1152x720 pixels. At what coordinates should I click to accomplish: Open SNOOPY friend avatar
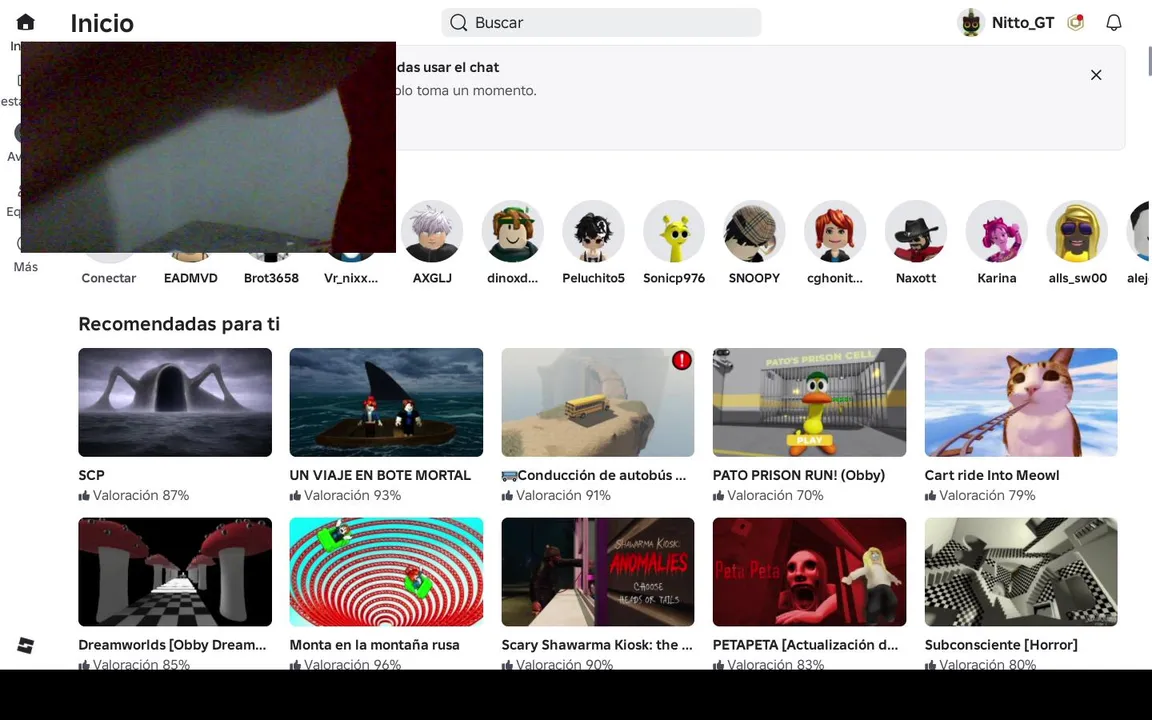755,231
